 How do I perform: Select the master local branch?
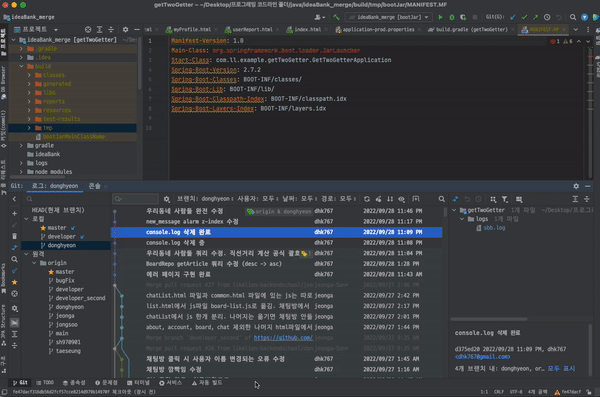[57, 228]
